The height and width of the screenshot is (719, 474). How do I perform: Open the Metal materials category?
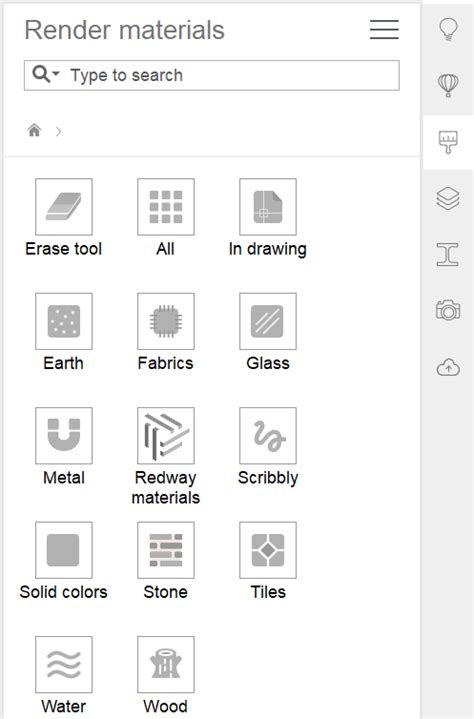pyautogui.click(x=64, y=436)
